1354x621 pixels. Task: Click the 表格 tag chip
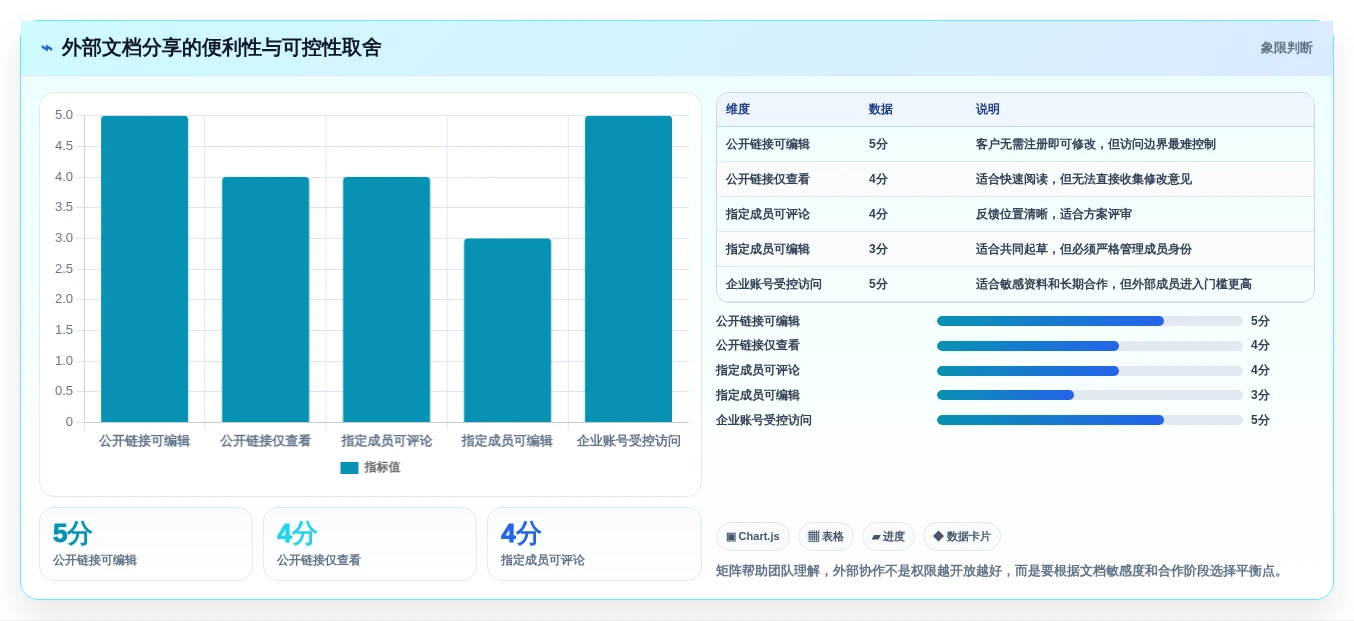tap(826, 537)
